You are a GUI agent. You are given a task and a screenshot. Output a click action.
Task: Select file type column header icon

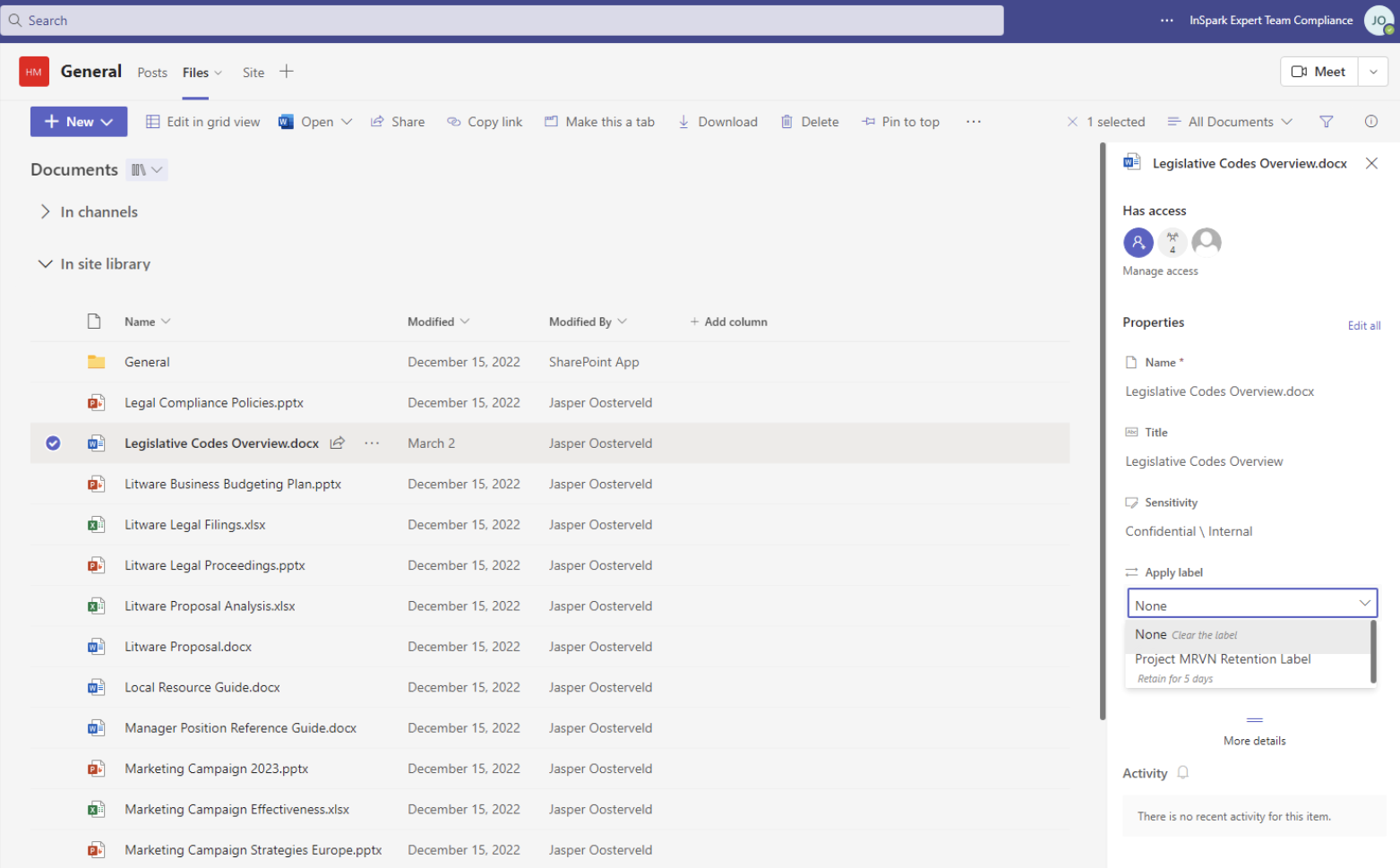pyautogui.click(x=94, y=322)
